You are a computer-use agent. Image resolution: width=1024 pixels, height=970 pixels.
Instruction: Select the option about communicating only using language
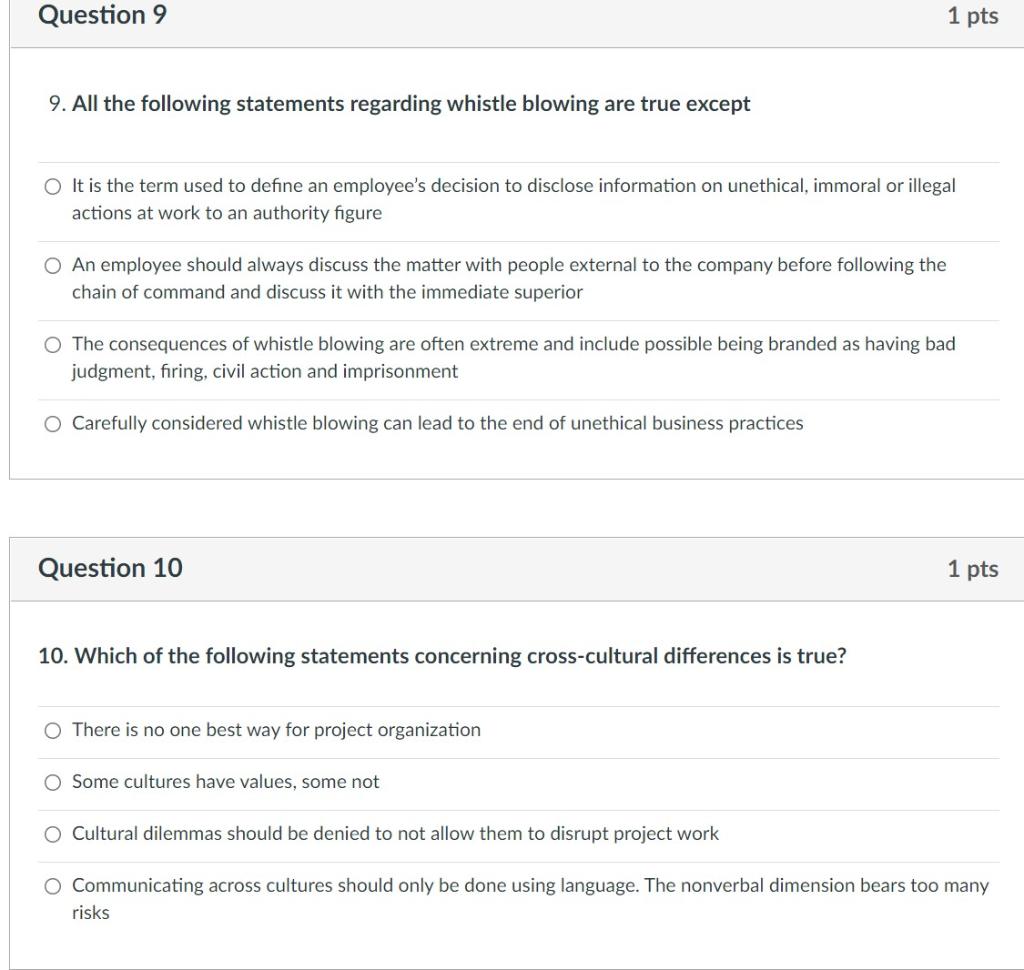[51, 886]
